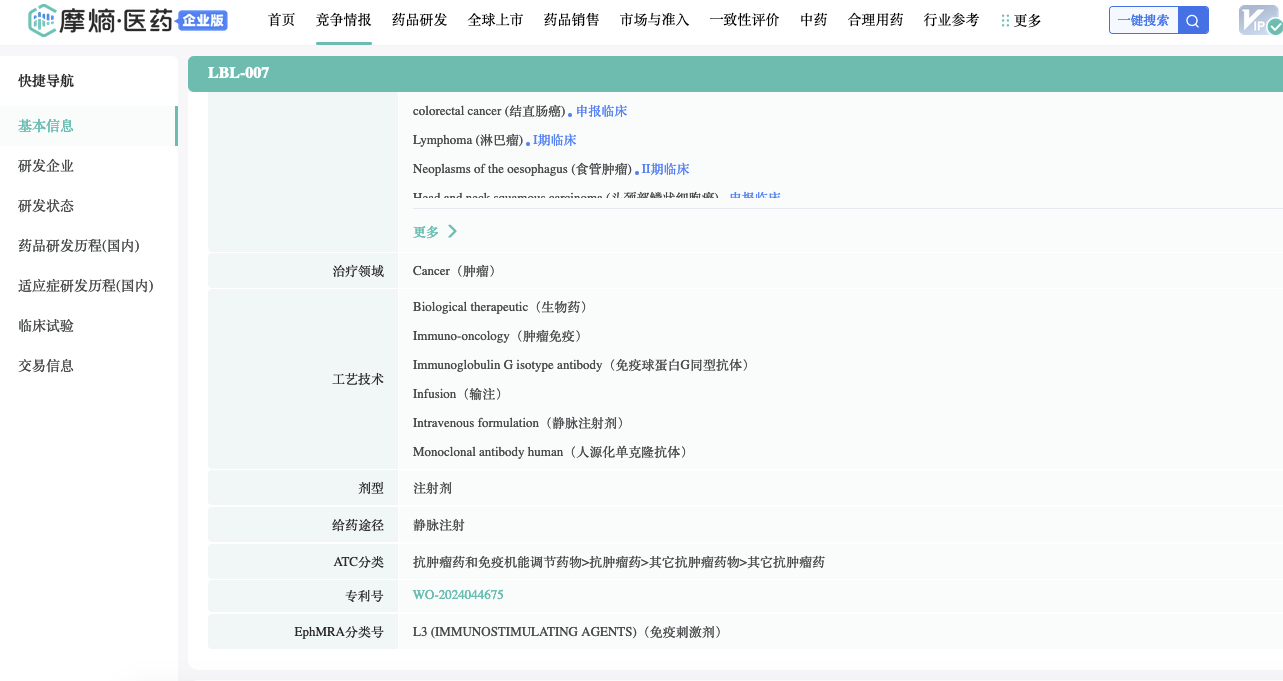Select 全球上市 in top navigation

pos(495,20)
